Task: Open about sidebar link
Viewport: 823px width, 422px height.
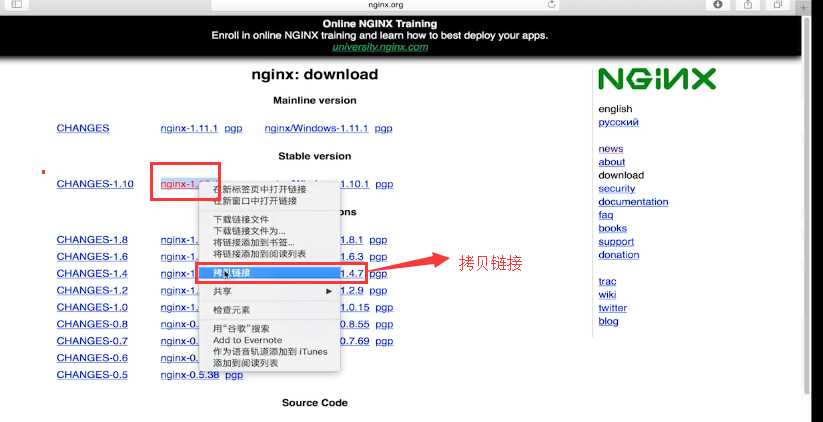Action: [x=611, y=162]
